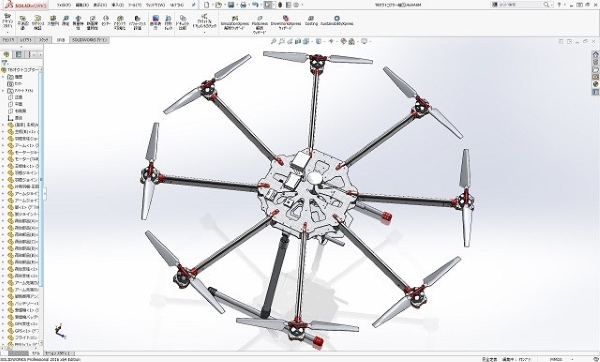Switch to the SOLIDWORKS アドイン tab
The width and height of the screenshot is (600, 362).
[90, 40]
